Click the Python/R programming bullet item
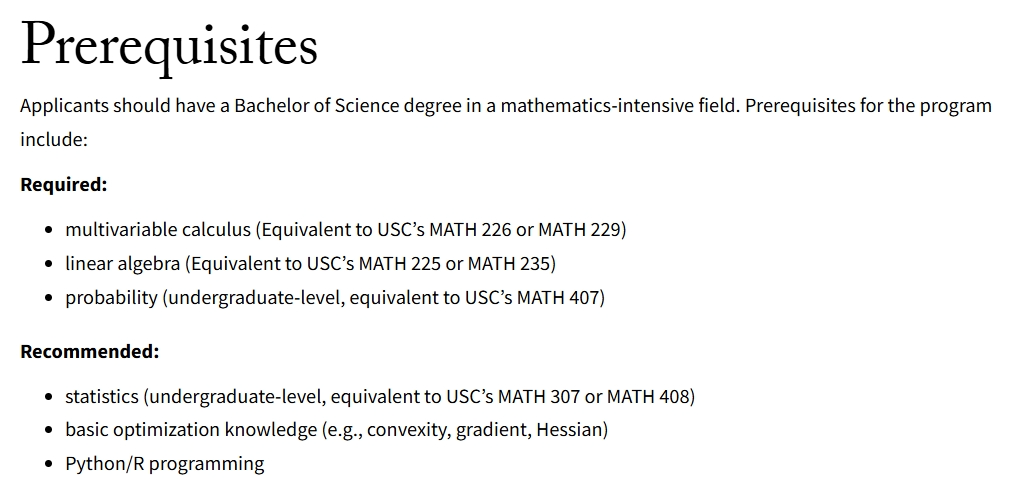The width and height of the screenshot is (1012, 490). pyautogui.click(x=165, y=464)
